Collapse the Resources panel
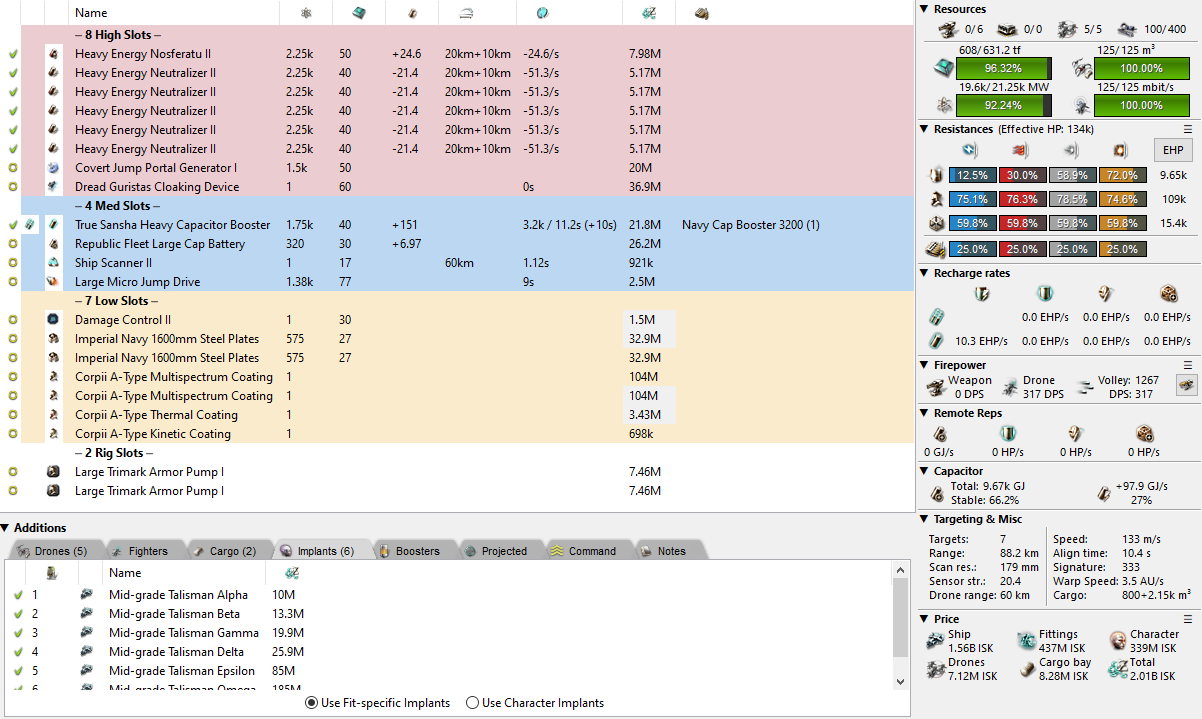Screen dimensions: 1202x719 tap(924, 9)
